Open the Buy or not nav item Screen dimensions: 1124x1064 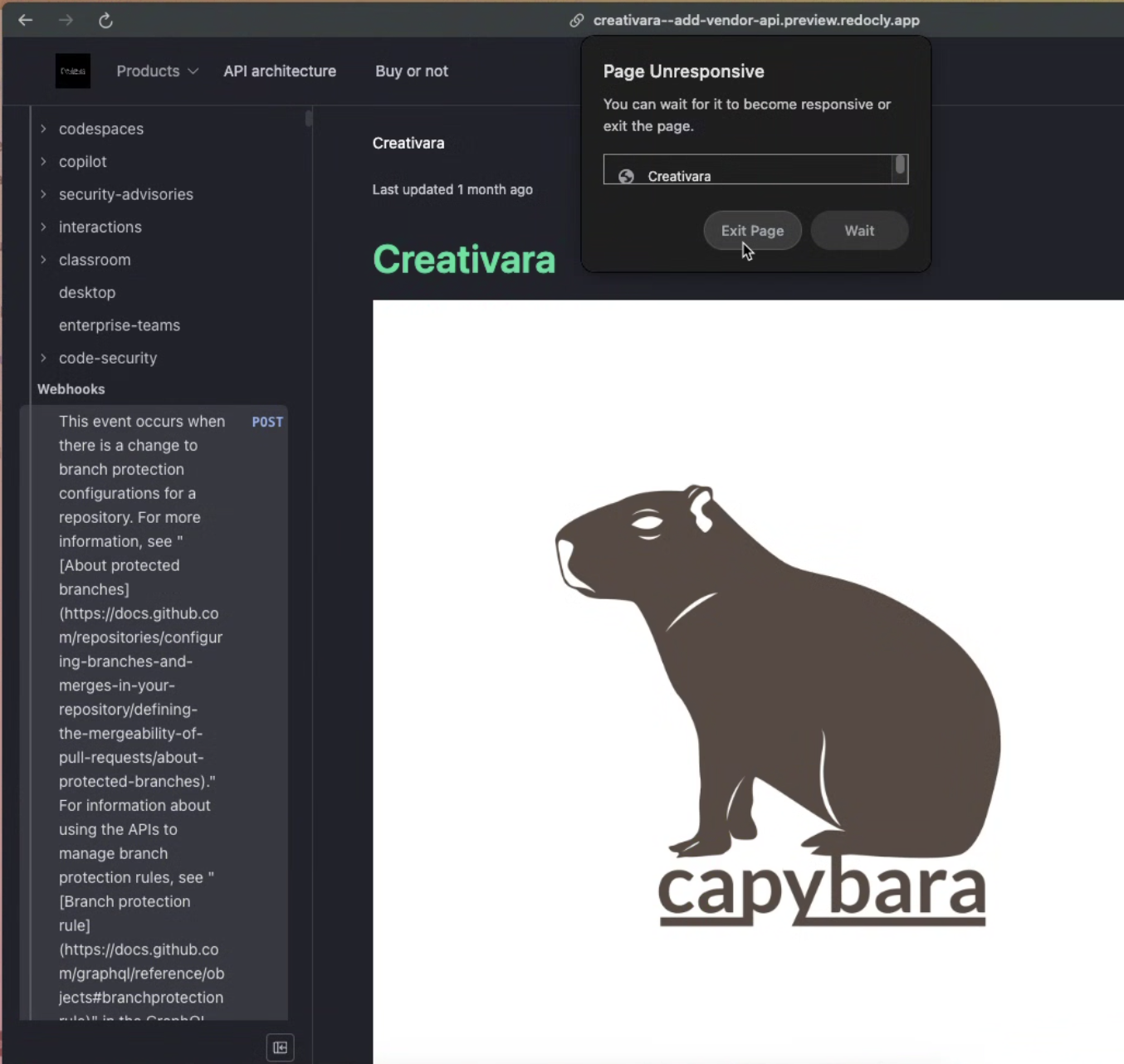tap(412, 71)
